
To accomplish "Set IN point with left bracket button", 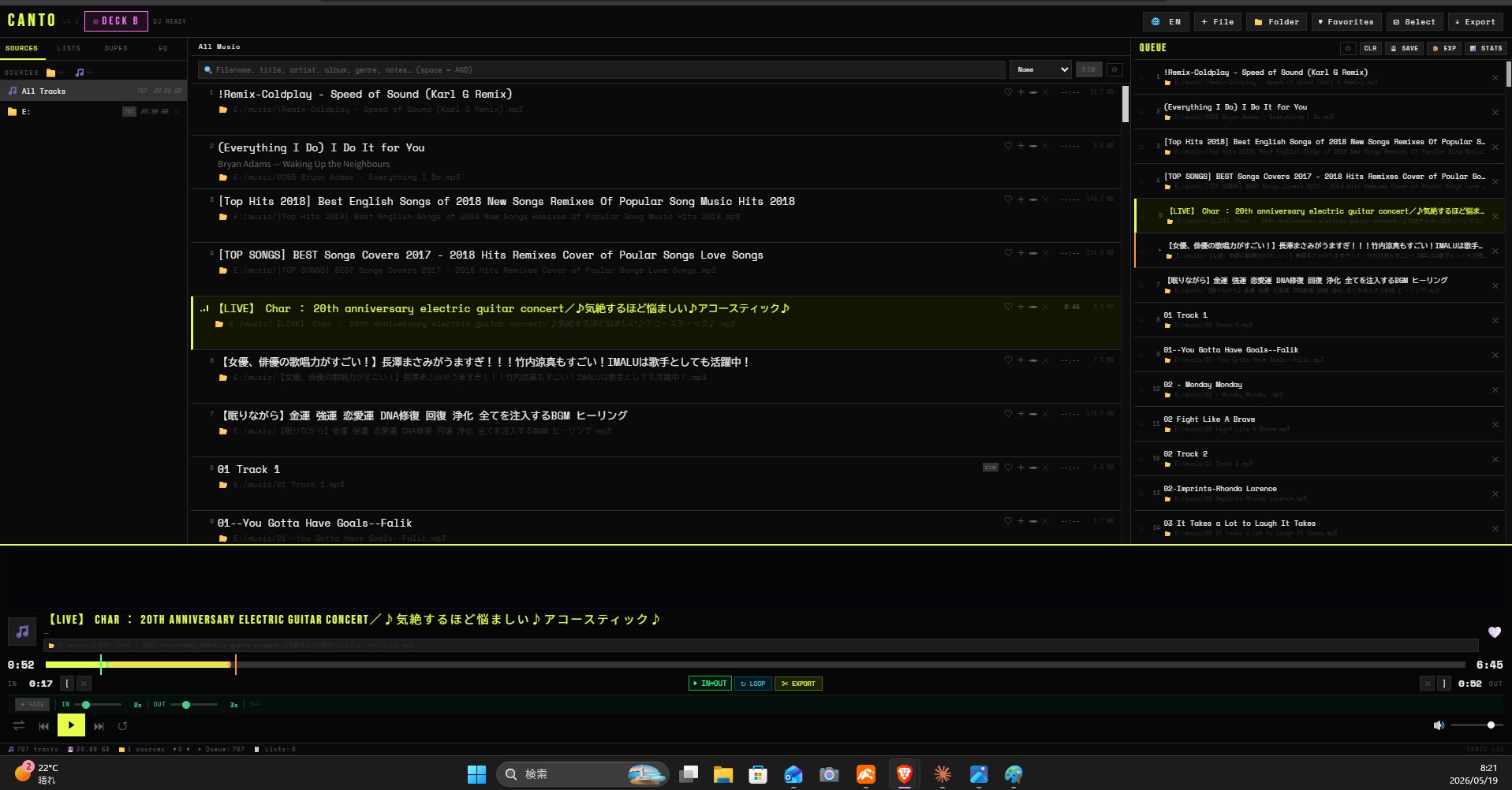I will coord(67,684).
